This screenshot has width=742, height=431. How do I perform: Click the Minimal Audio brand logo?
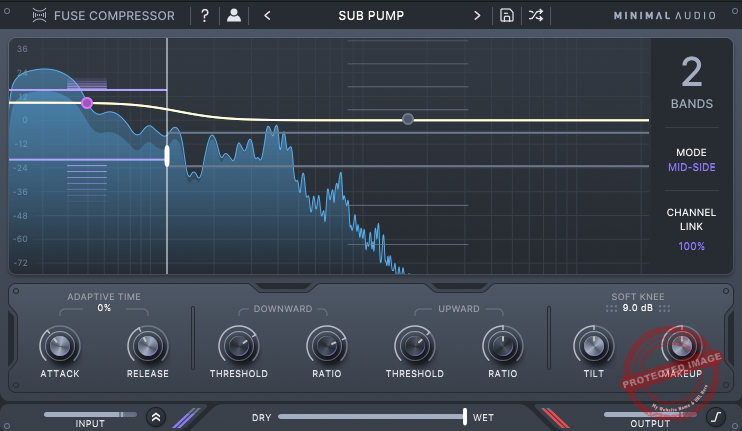coord(664,16)
